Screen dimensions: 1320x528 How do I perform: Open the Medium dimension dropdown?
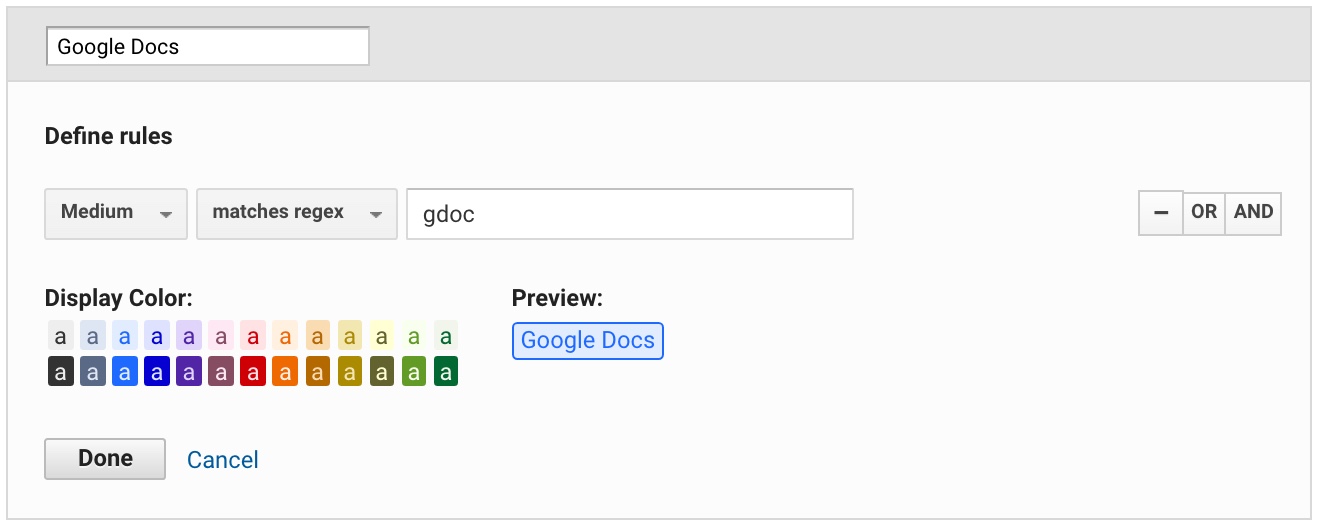click(116, 213)
